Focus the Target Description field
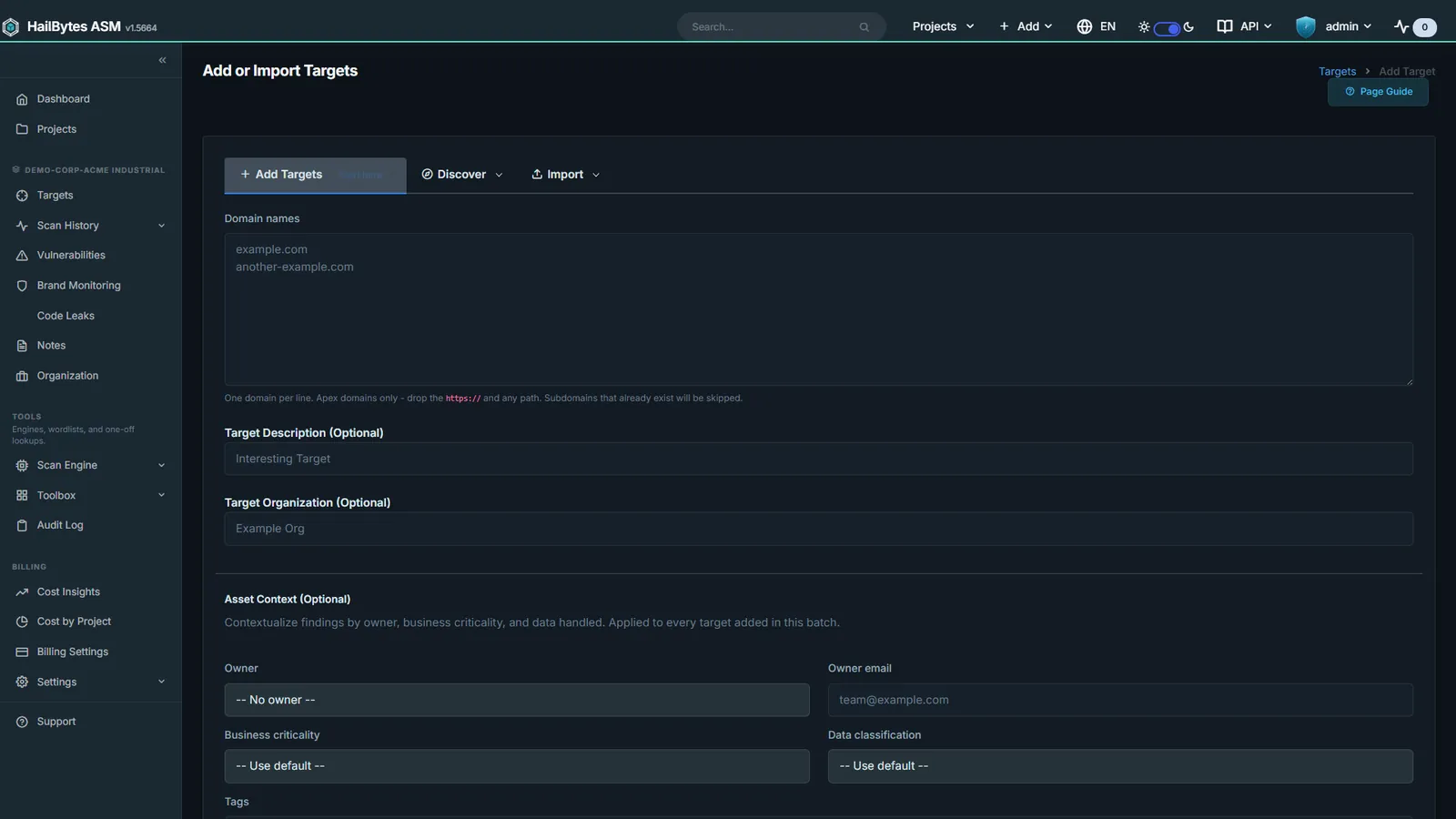1456x819 pixels. (819, 459)
